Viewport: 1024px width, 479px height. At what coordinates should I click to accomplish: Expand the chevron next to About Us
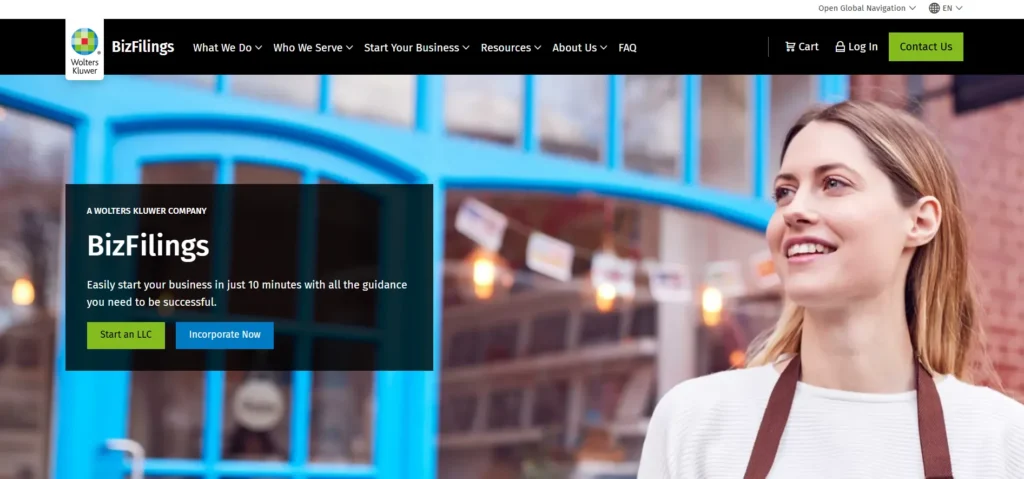[604, 48]
